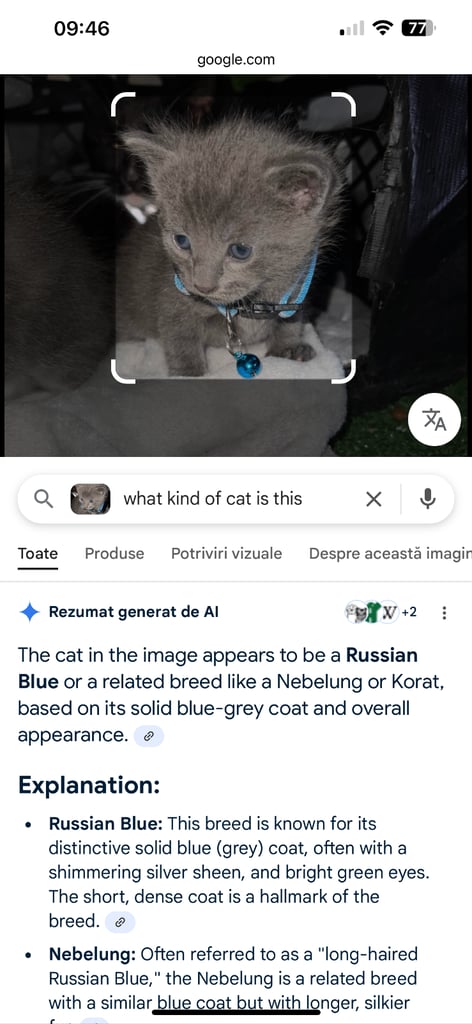Tap the link chip after Russian Blue paragraph
The width and height of the screenshot is (472, 1024).
[120, 921]
